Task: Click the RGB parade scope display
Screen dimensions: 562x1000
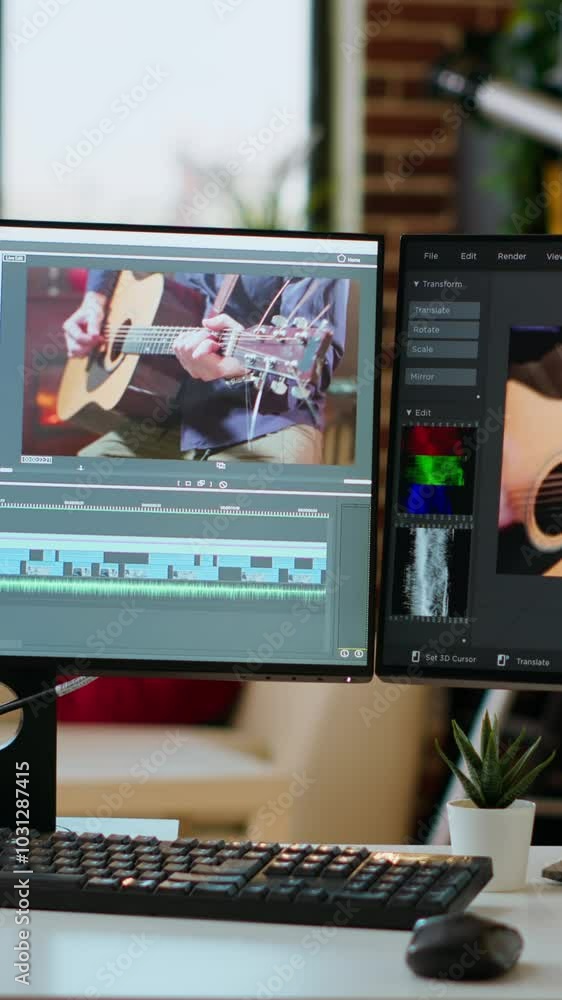Action: click(x=436, y=470)
